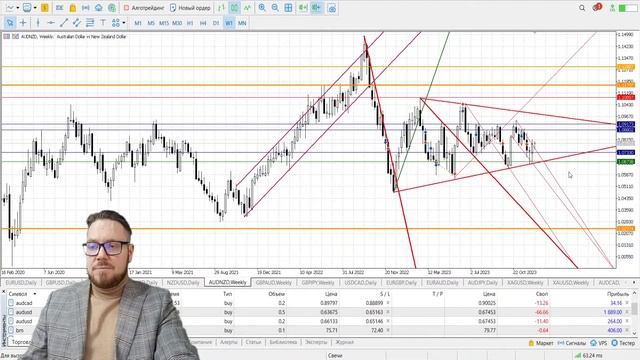Switch chart to bar chart mode

click(x=222, y=8)
